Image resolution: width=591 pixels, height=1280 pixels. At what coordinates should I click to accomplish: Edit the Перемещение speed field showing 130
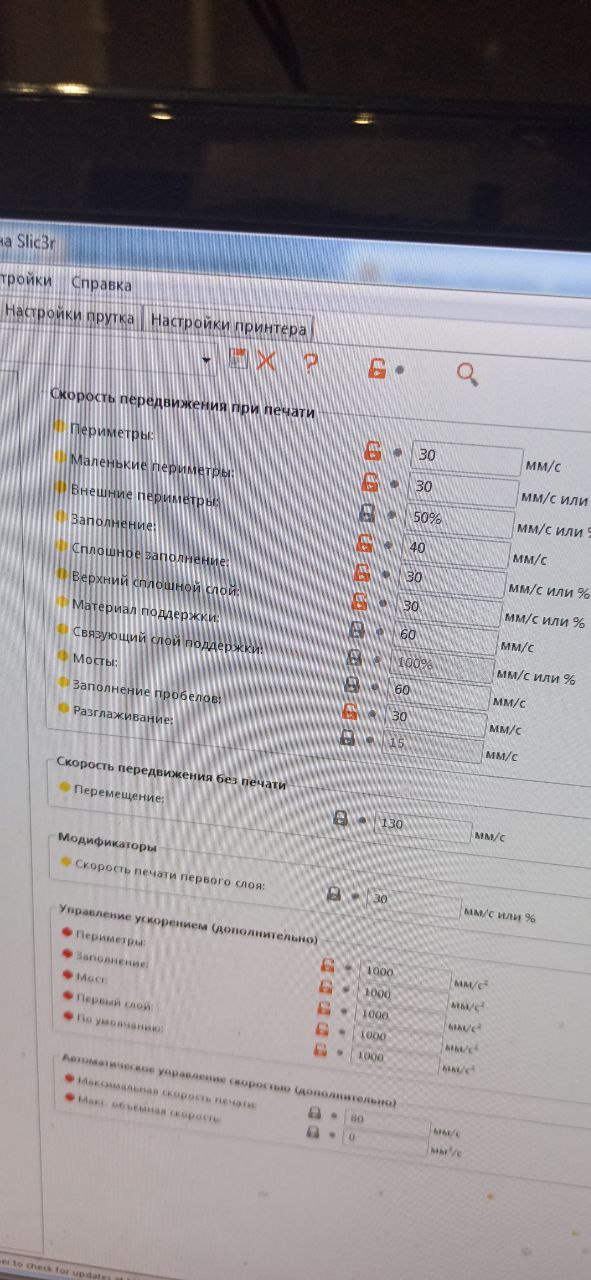coord(422,826)
